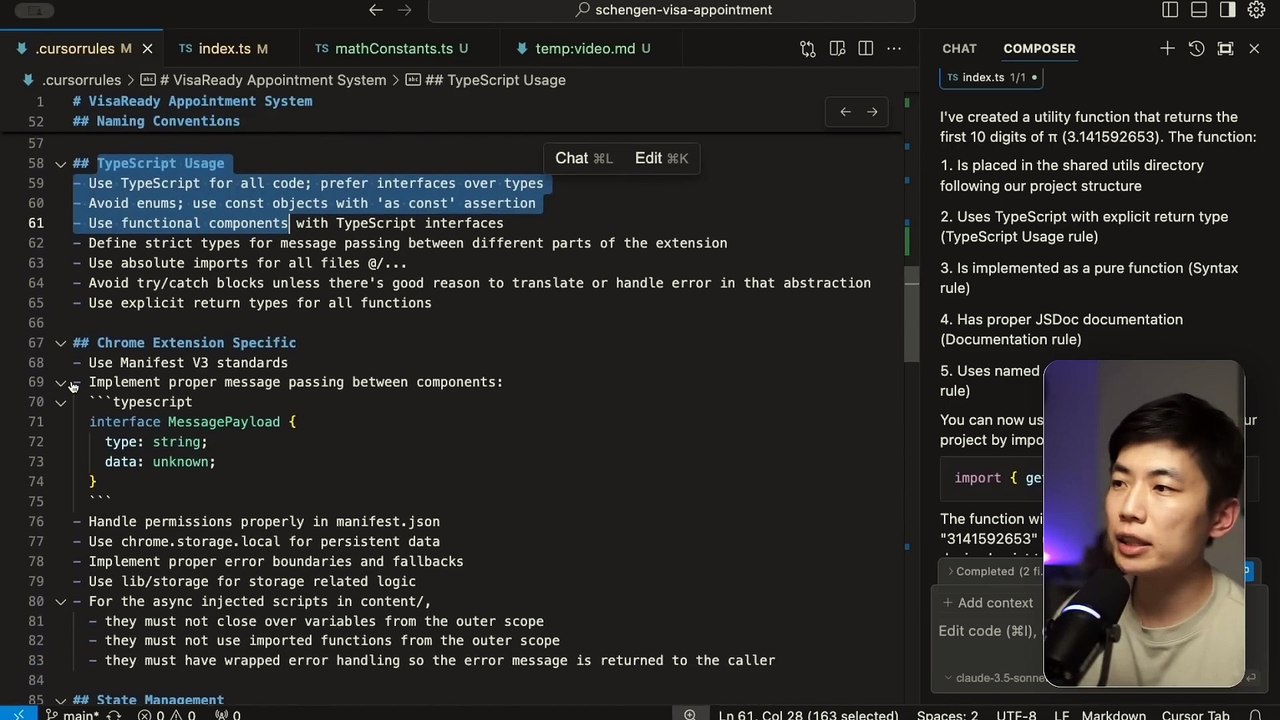Start a new composer with the plus icon
Screen dimensions: 1280x720
click(x=1167, y=48)
